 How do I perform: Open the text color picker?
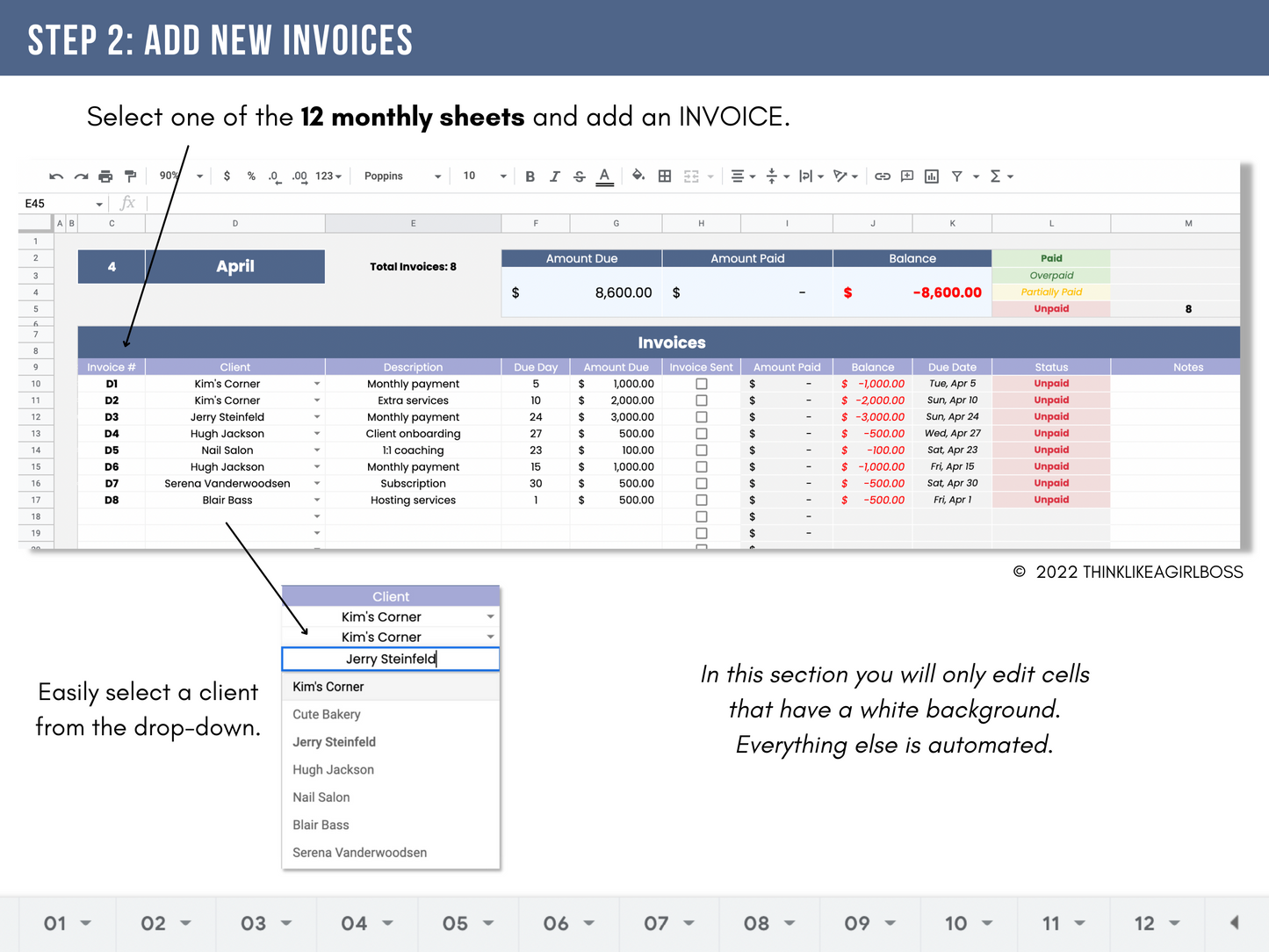click(604, 176)
